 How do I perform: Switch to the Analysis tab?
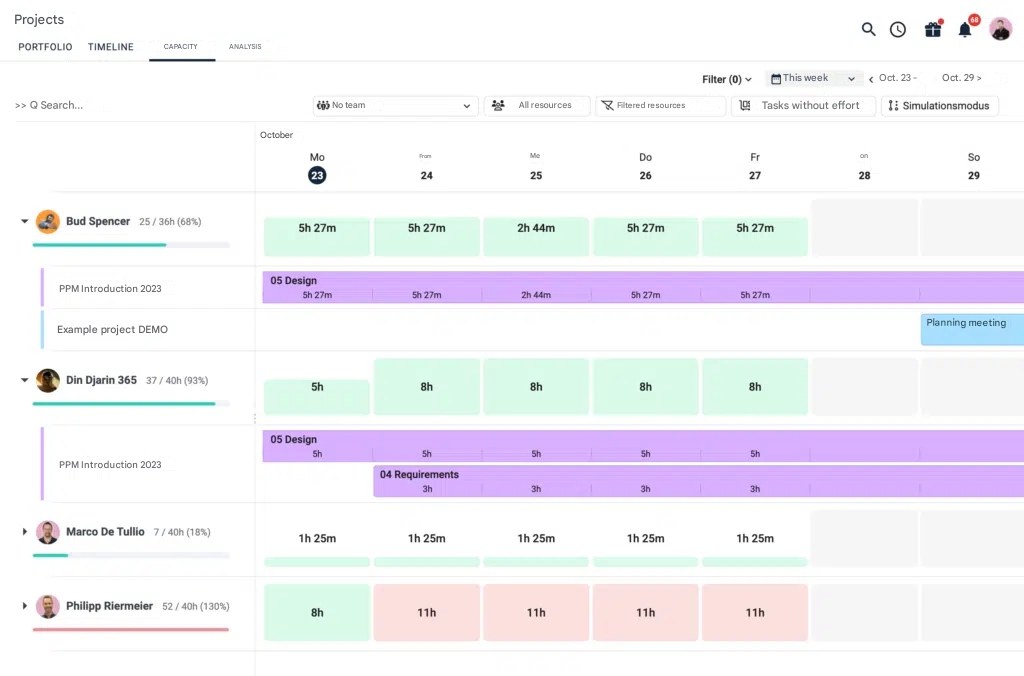pos(245,47)
